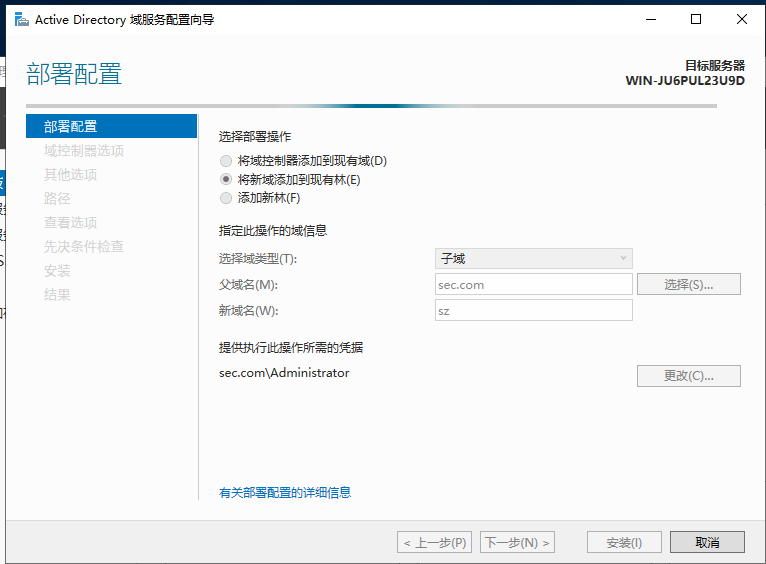This screenshot has width=766, height=564.
Task: Cancel the wizard with 取消 button
Action: click(x=707, y=542)
